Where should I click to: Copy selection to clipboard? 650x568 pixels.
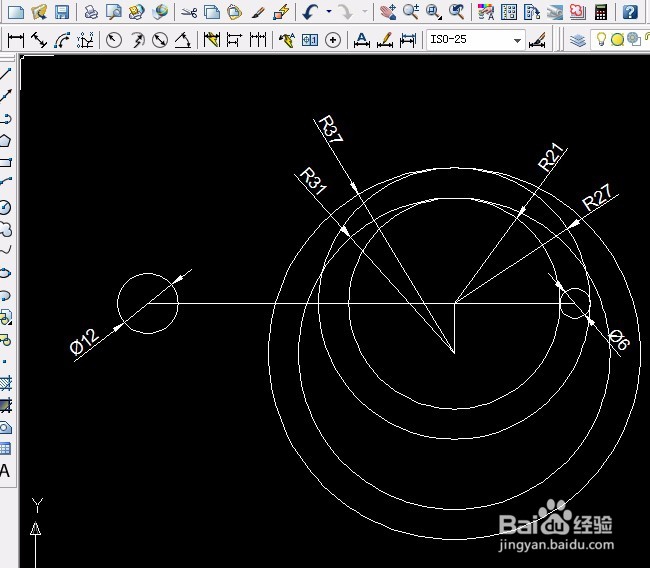pos(212,12)
